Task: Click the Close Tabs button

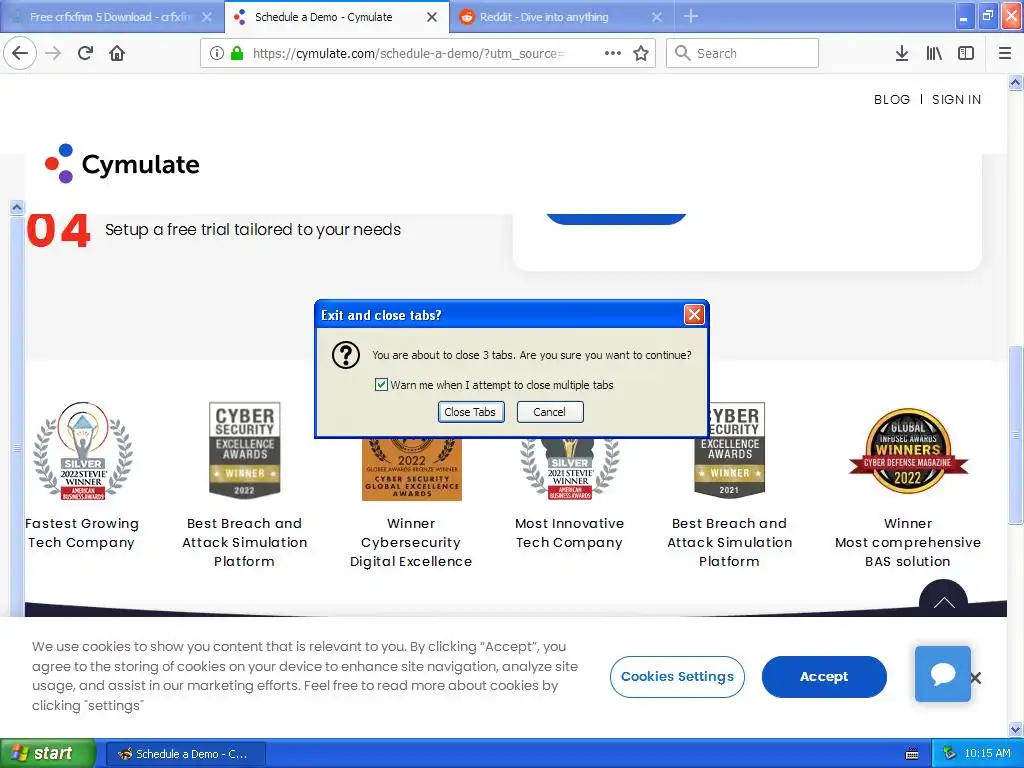Action: [470, 412]
